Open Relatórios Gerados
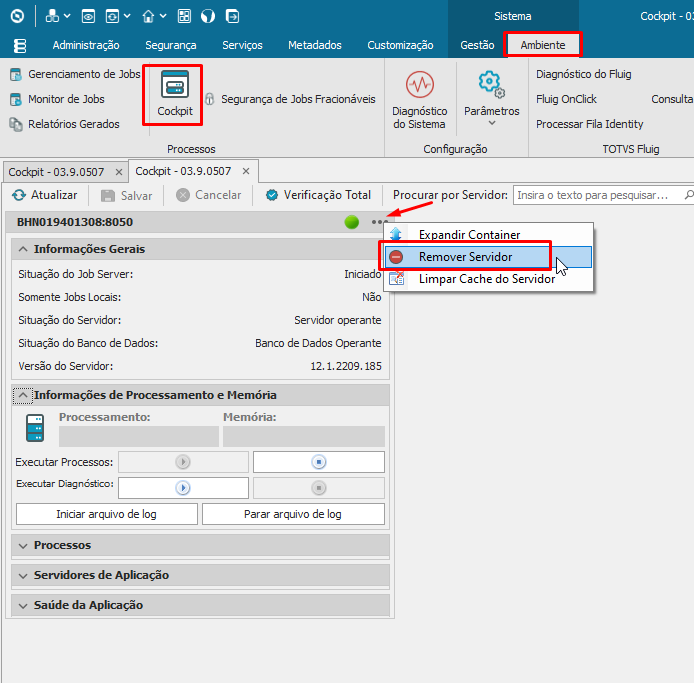 pos(64,124)
